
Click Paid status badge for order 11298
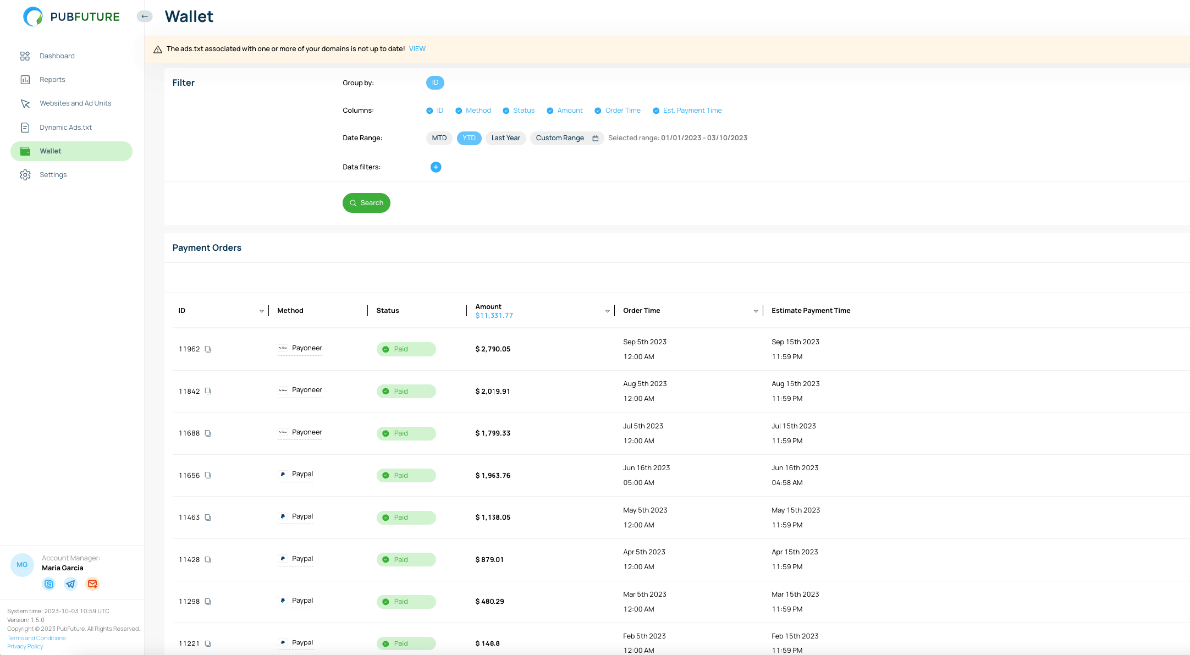coord(406,602)
